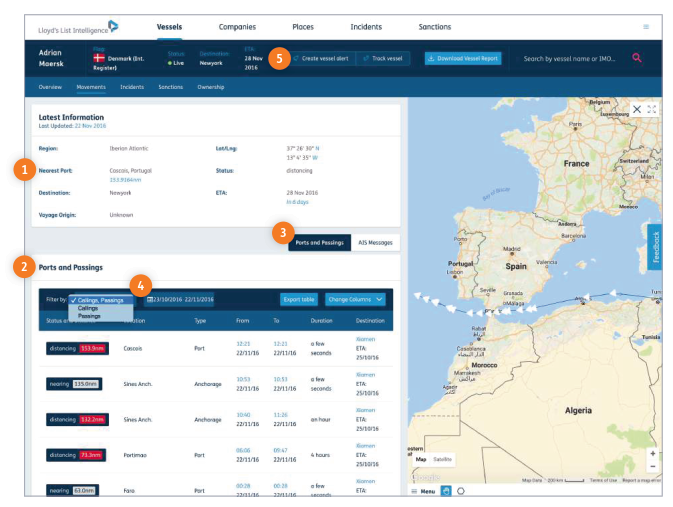The image size is (673, 507).
Task: Open the hamburger menu at top right
Action: (x=646, y=27)
